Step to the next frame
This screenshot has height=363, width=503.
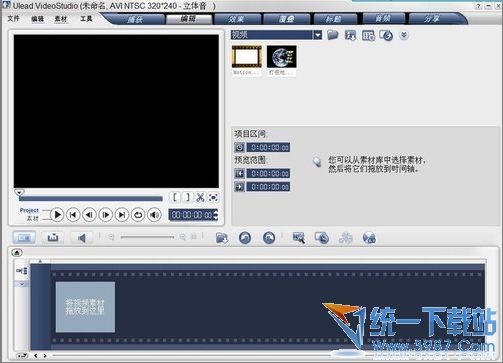click(106, 215)
